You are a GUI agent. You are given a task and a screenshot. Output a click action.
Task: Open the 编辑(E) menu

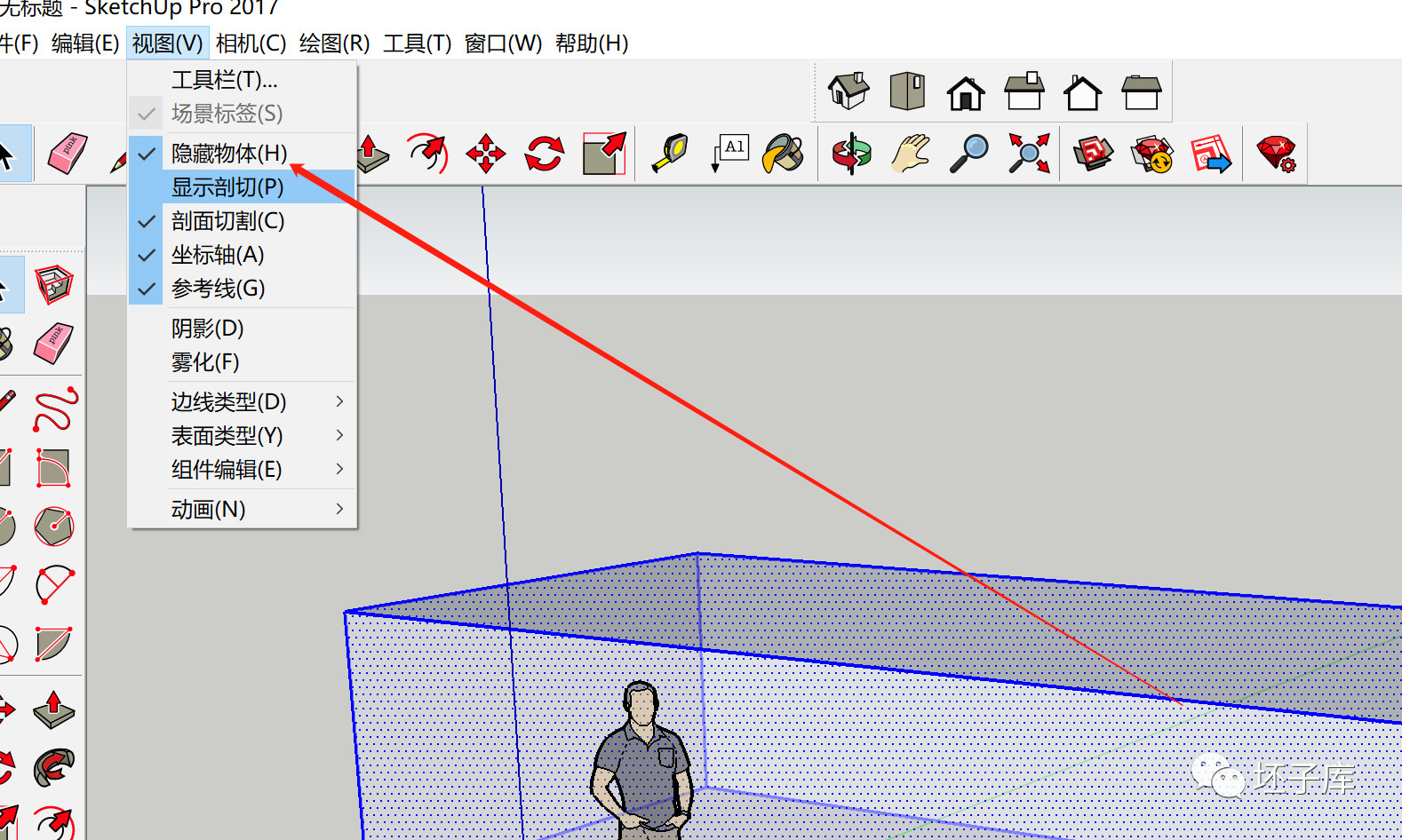[85, 43]
